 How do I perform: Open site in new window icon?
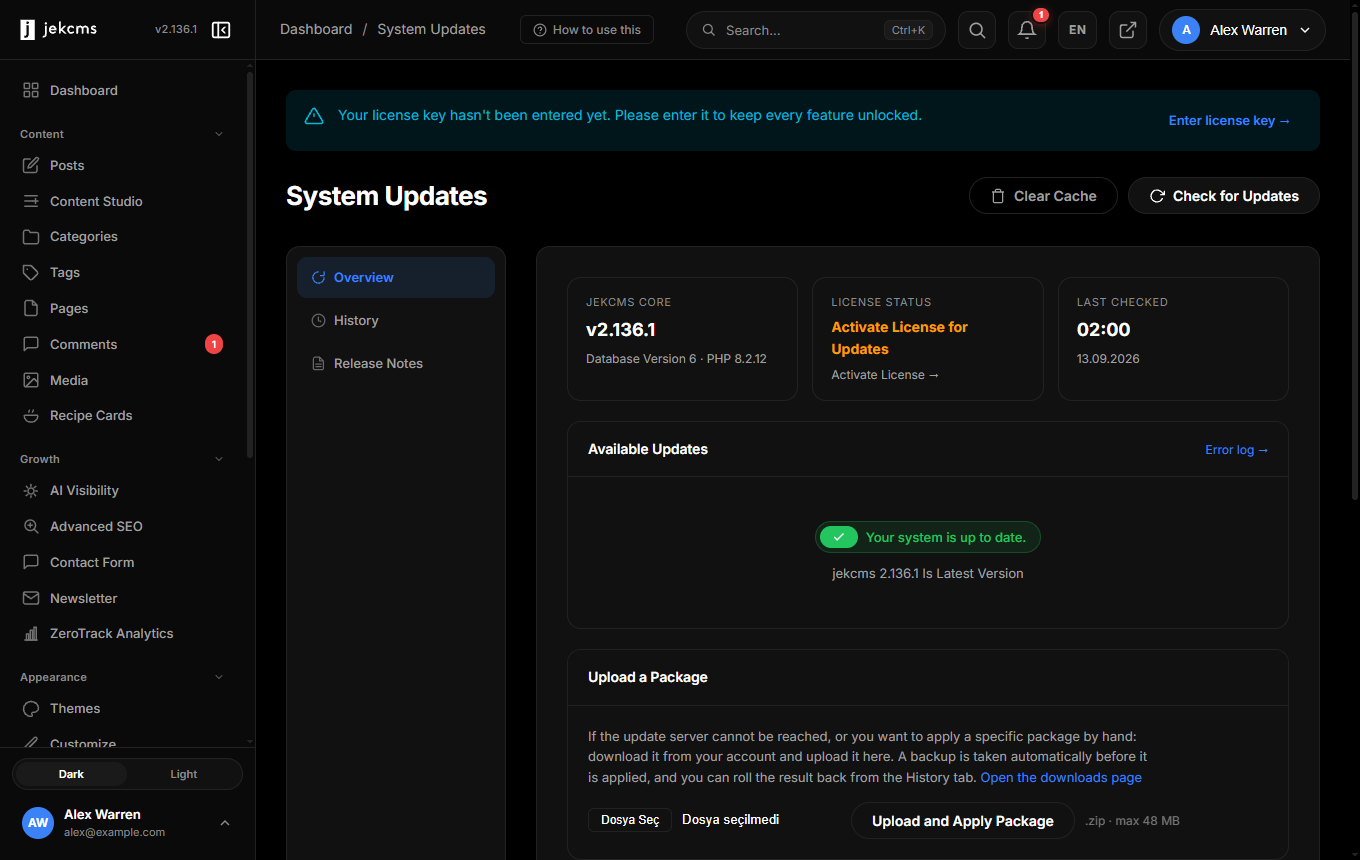(x=1127, y=30)
